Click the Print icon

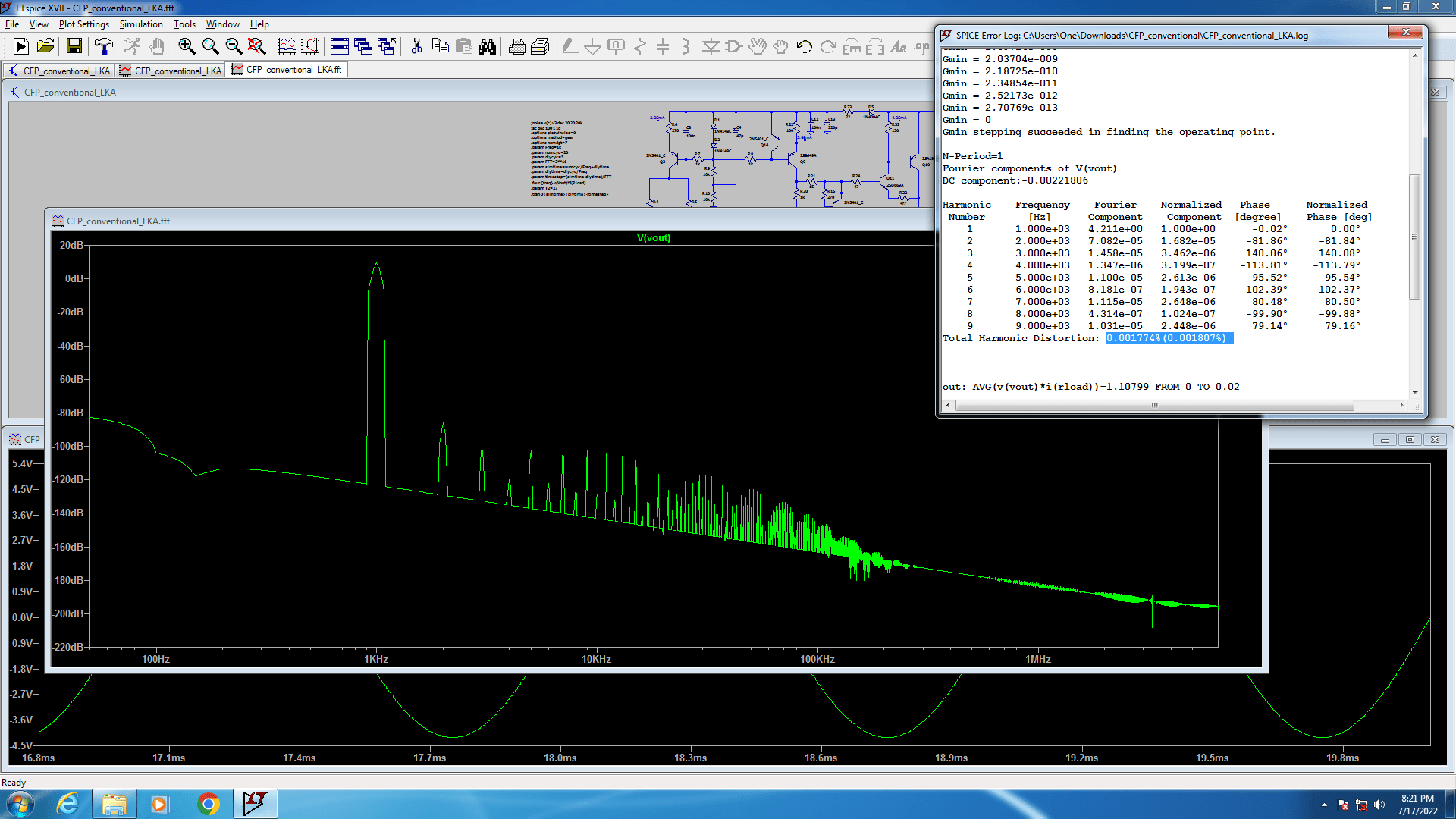516,47
